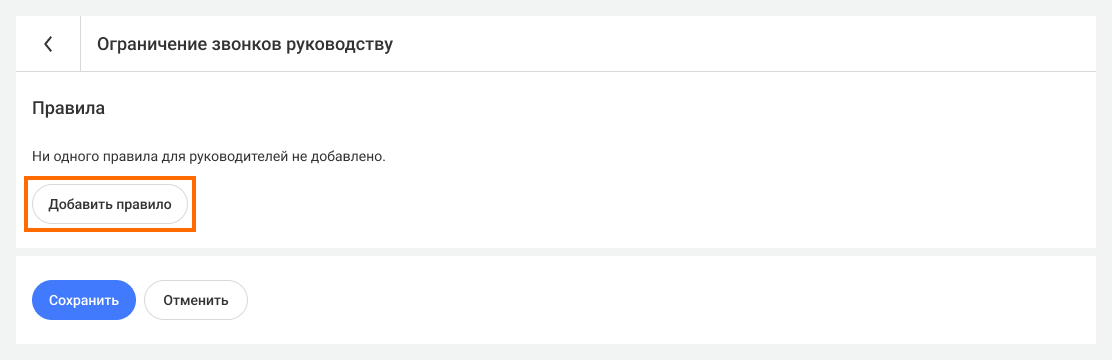
Task: Click the gray gap between the two panels
Action: point(556,252)
